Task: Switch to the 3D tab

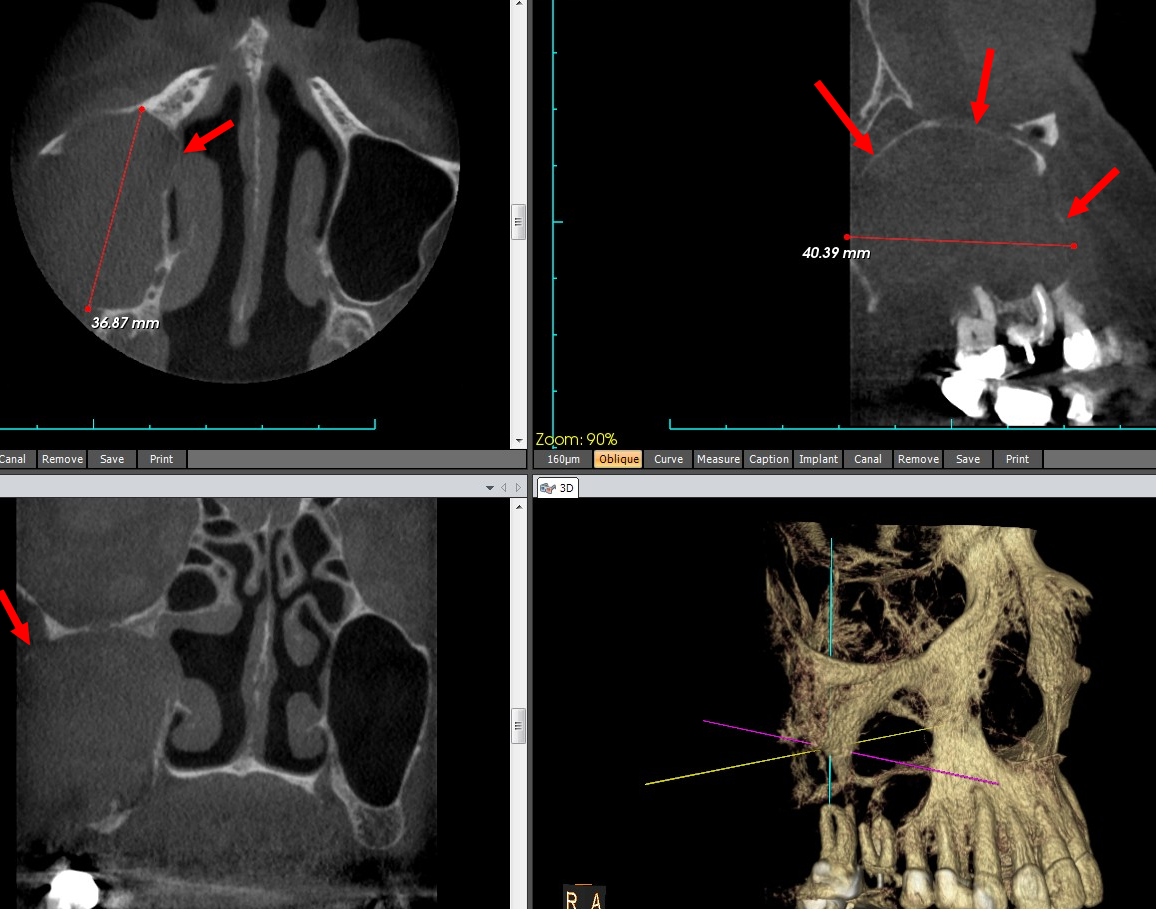Action: [x=558, y=488]
